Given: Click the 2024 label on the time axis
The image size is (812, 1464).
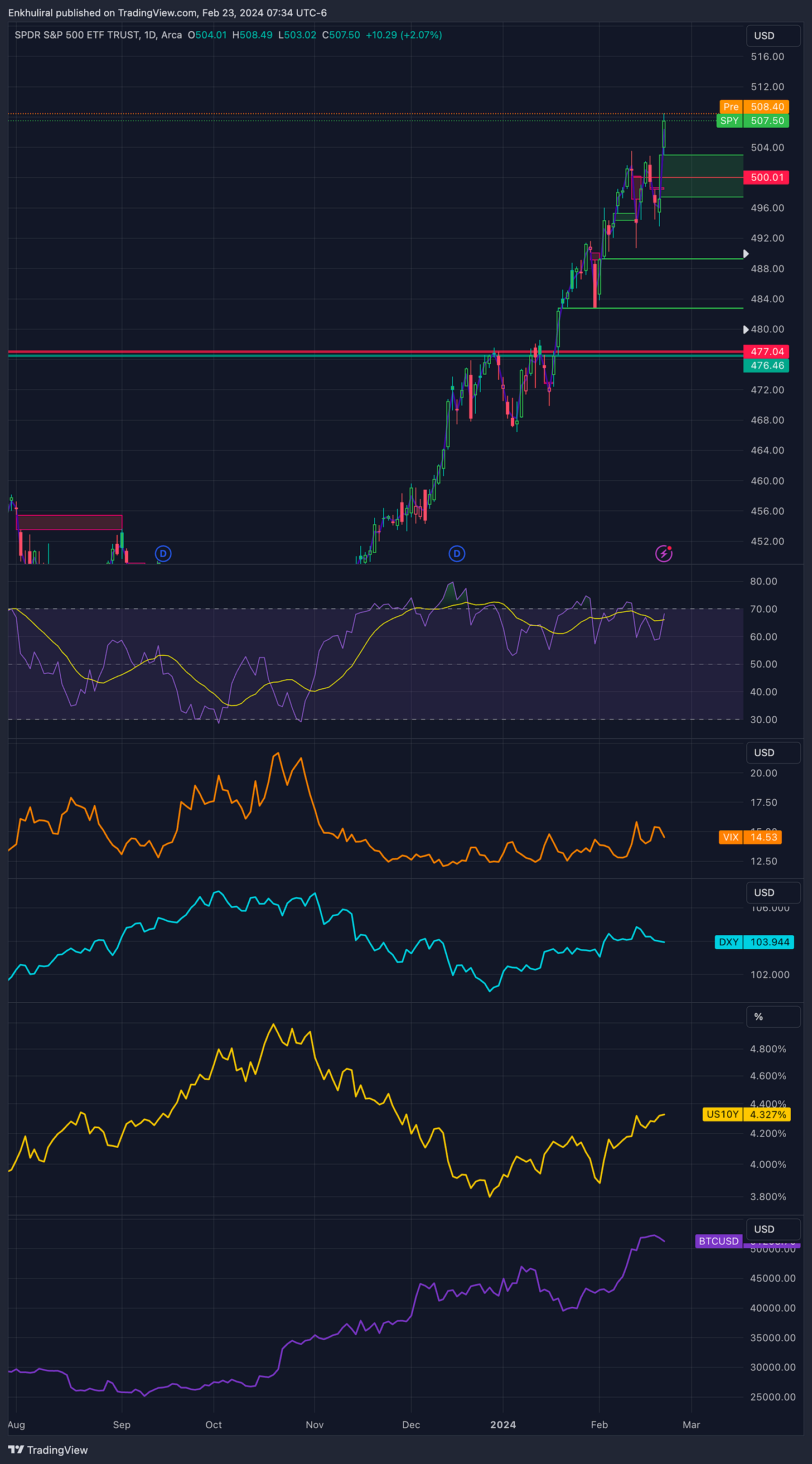Looking at the screenshot, I should (504, 1425).
